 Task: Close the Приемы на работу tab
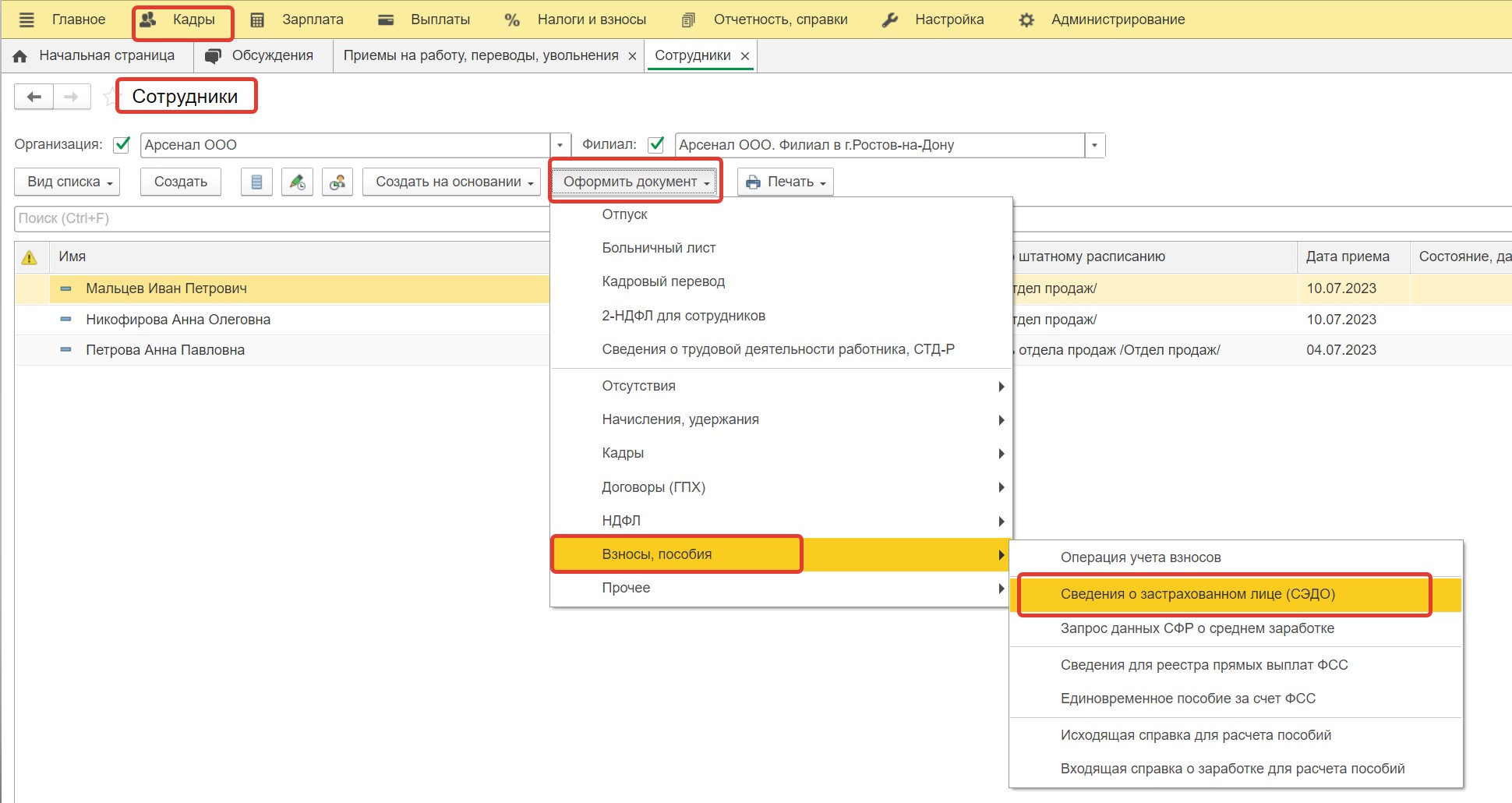632,56
